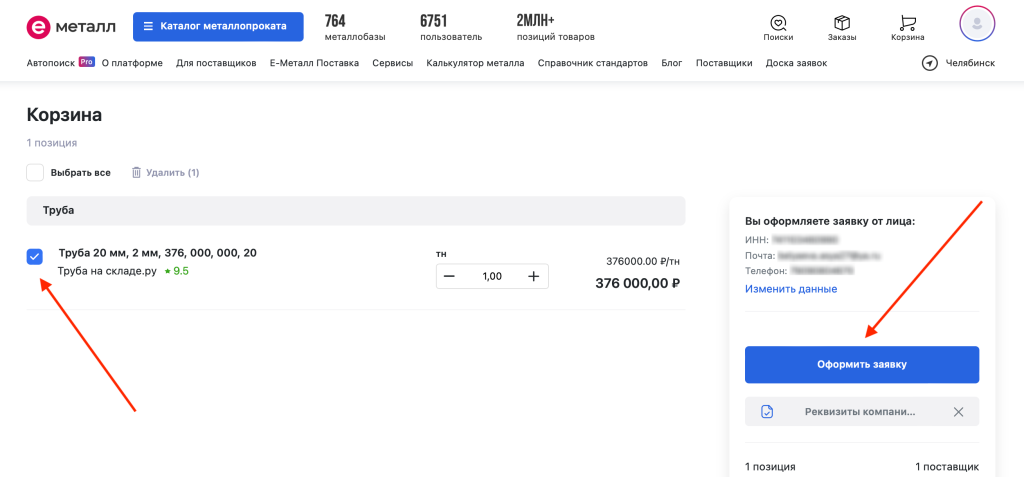1024x477 pixels.
Task: Click the trash icon next to Удалить
Action: click(137, 172)
